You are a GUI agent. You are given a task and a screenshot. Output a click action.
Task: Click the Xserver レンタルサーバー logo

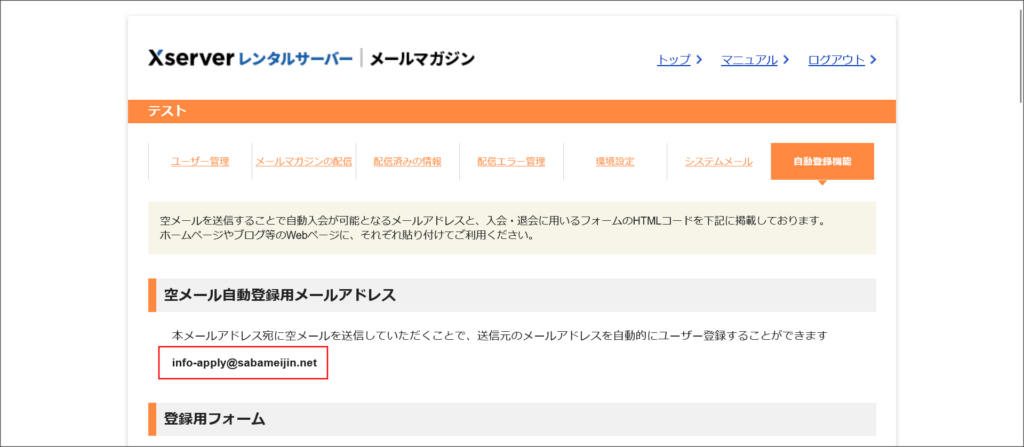click(250, 59)
